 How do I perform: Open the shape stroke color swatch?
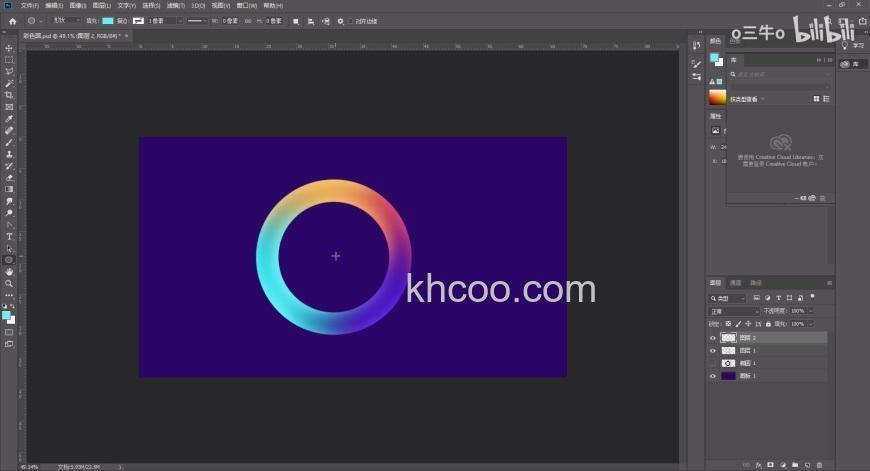(138, 21)
